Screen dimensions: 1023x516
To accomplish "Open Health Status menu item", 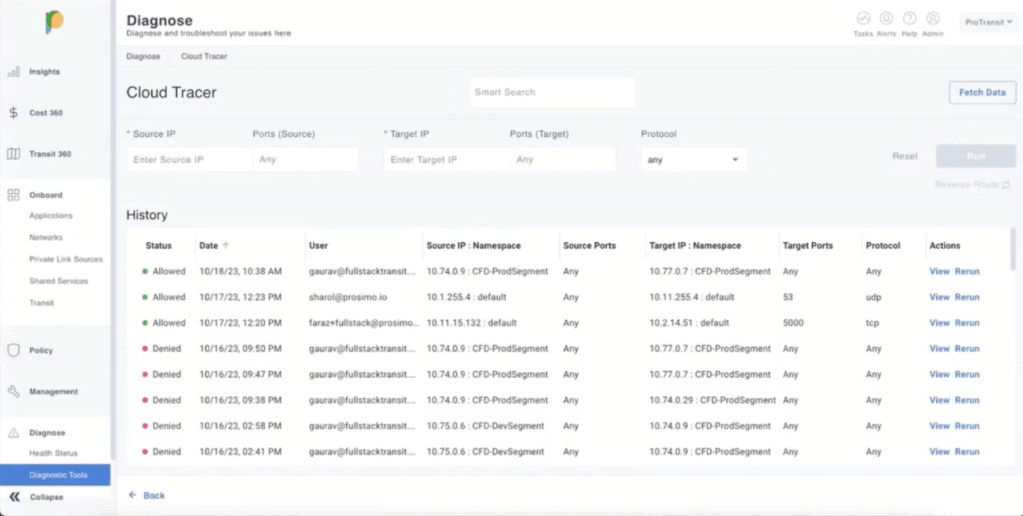I will [53, 454].
